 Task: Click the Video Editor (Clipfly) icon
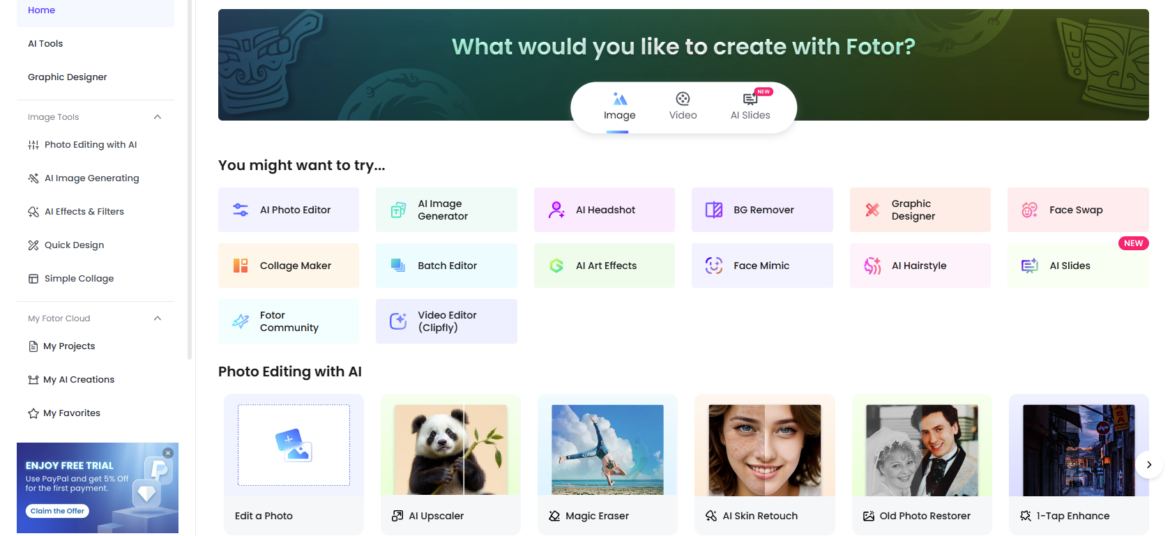(x=398, y=322)
